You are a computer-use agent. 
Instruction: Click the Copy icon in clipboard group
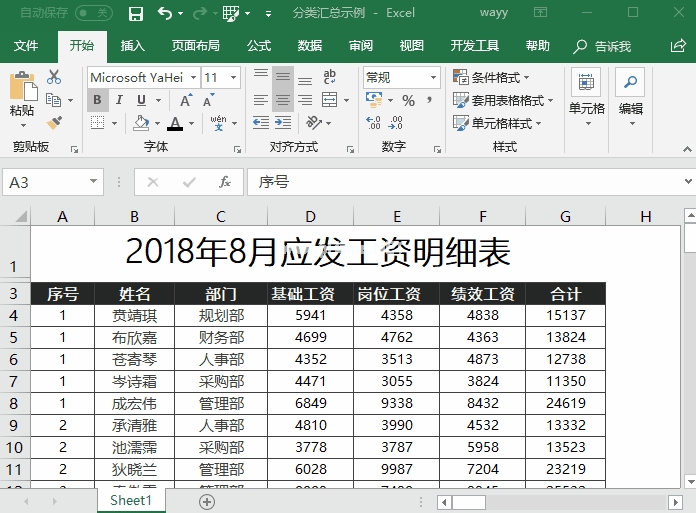click(54, 100)
